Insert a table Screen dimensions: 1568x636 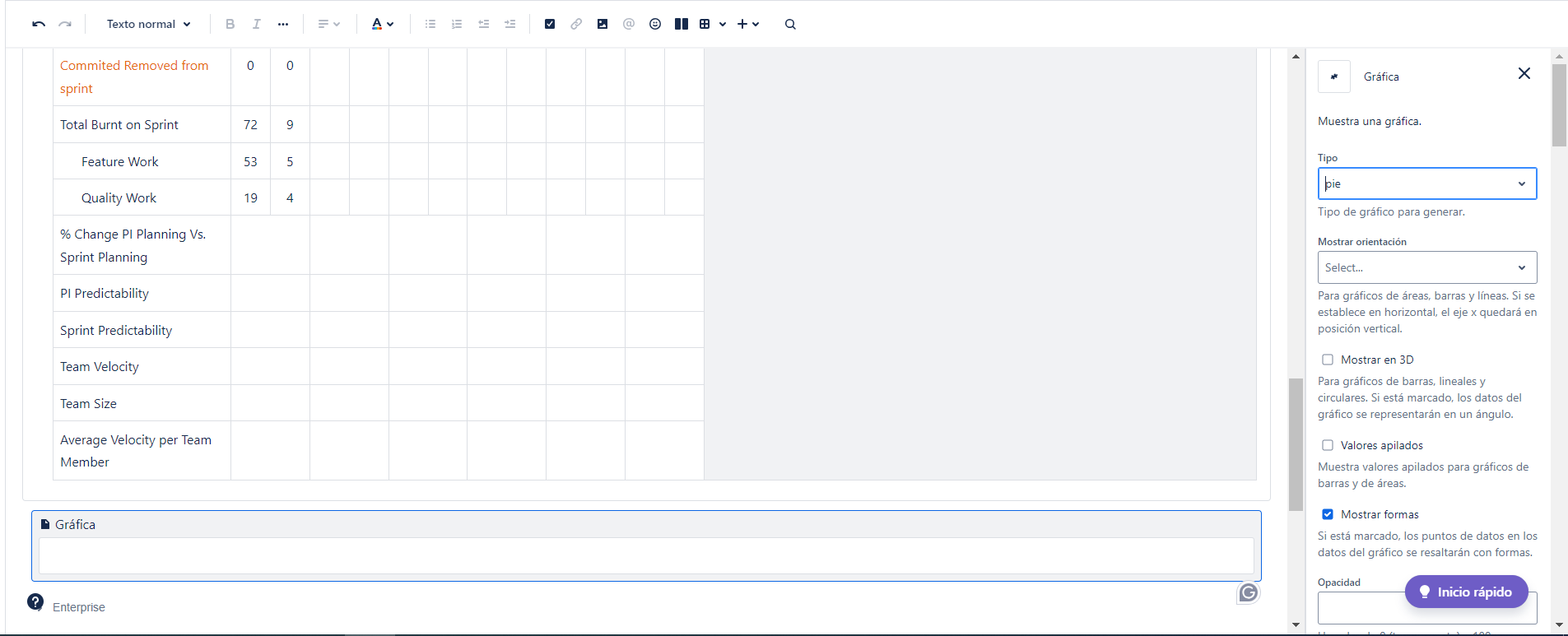[x=705, y=24]
